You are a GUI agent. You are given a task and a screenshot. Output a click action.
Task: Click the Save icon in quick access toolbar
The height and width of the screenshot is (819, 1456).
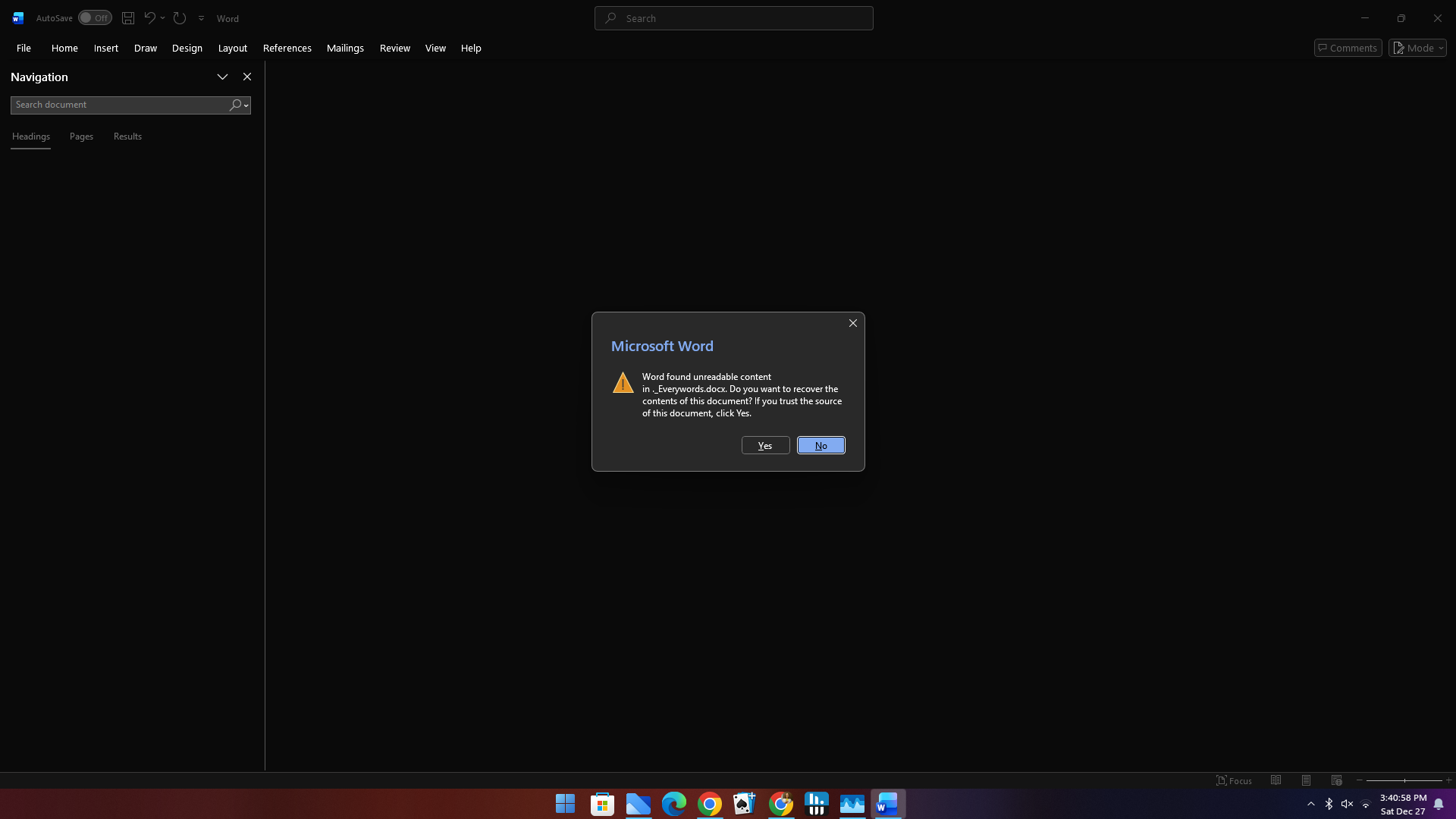click(x=127, y=17)
